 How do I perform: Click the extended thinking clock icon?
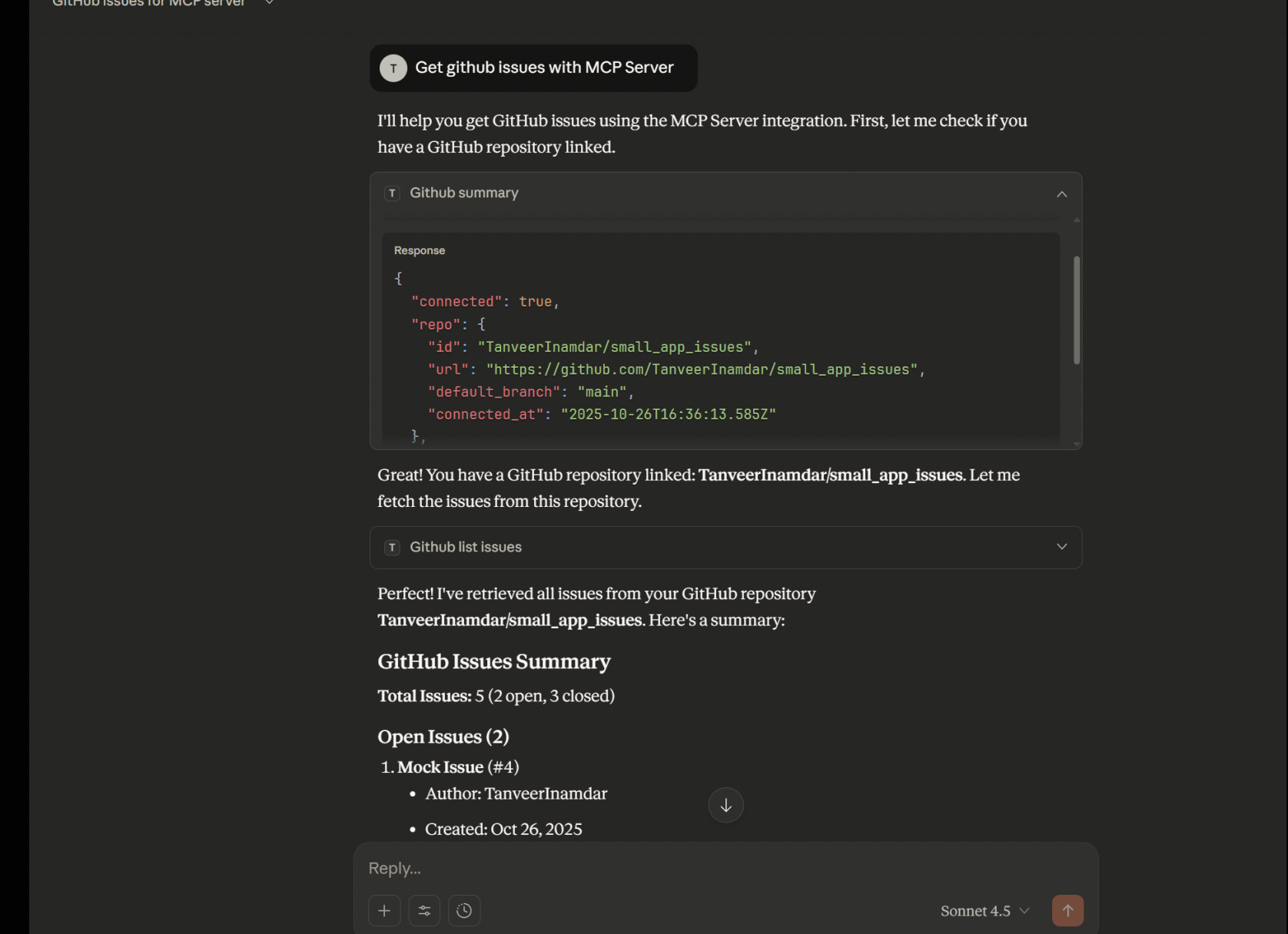[464, 910]
